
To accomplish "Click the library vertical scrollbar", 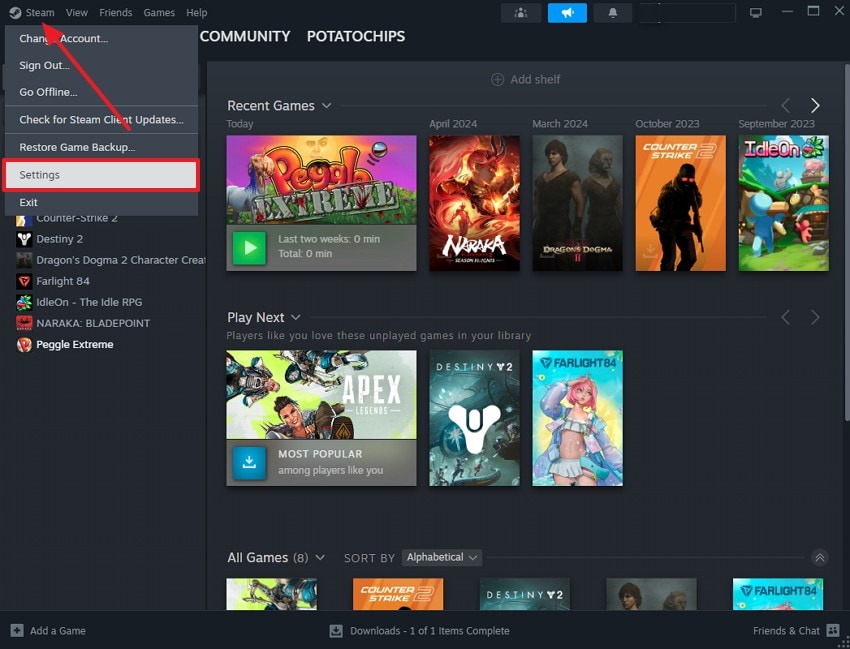I will [847, 241].
